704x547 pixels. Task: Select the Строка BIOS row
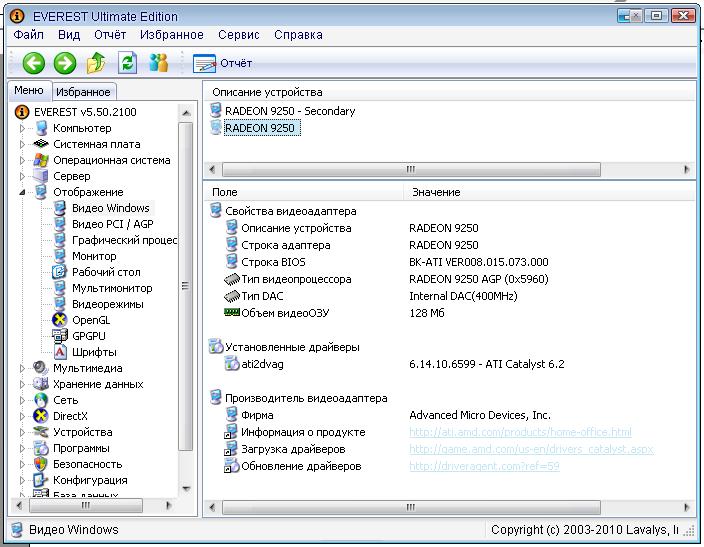pos(449,262)
